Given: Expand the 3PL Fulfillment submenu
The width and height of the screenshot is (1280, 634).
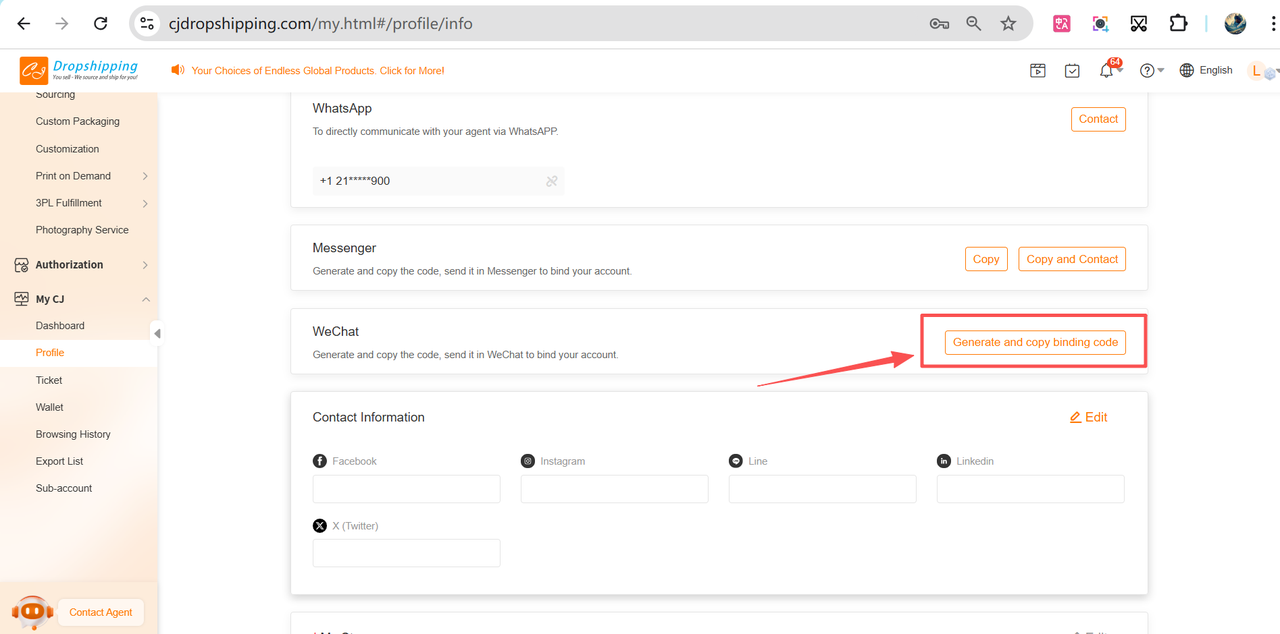Looking at the screenshot, I should [145, 203].
